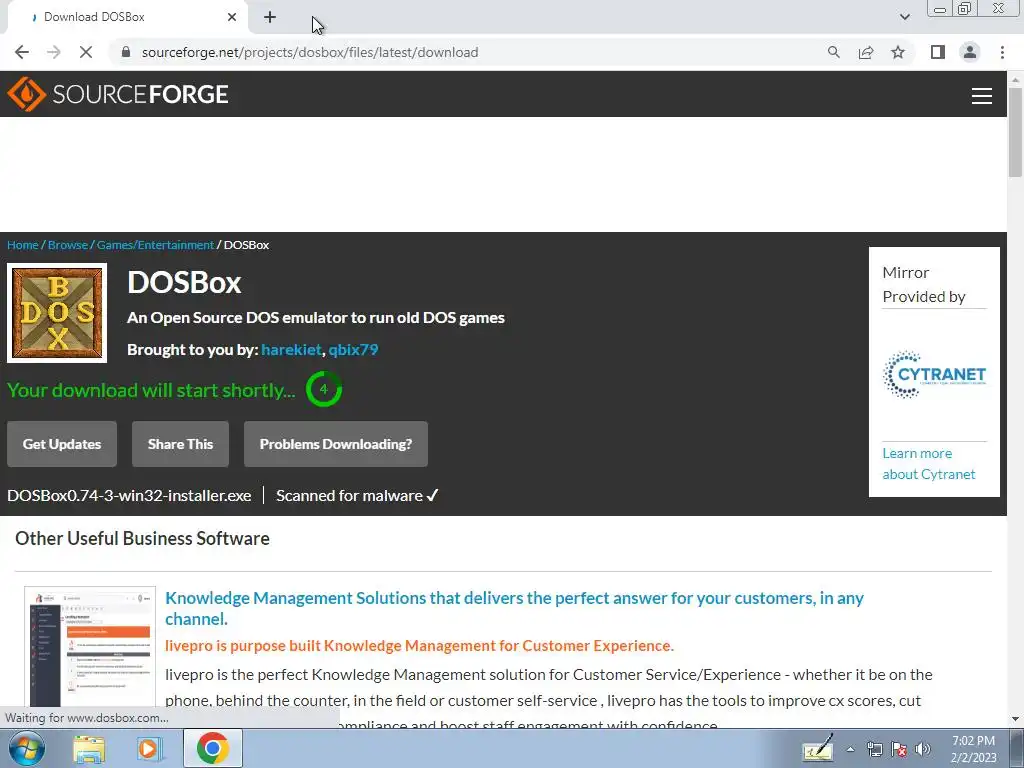
Task: Click the zoom magnifier icon in address bar
Action: click(x=833, y=52)
